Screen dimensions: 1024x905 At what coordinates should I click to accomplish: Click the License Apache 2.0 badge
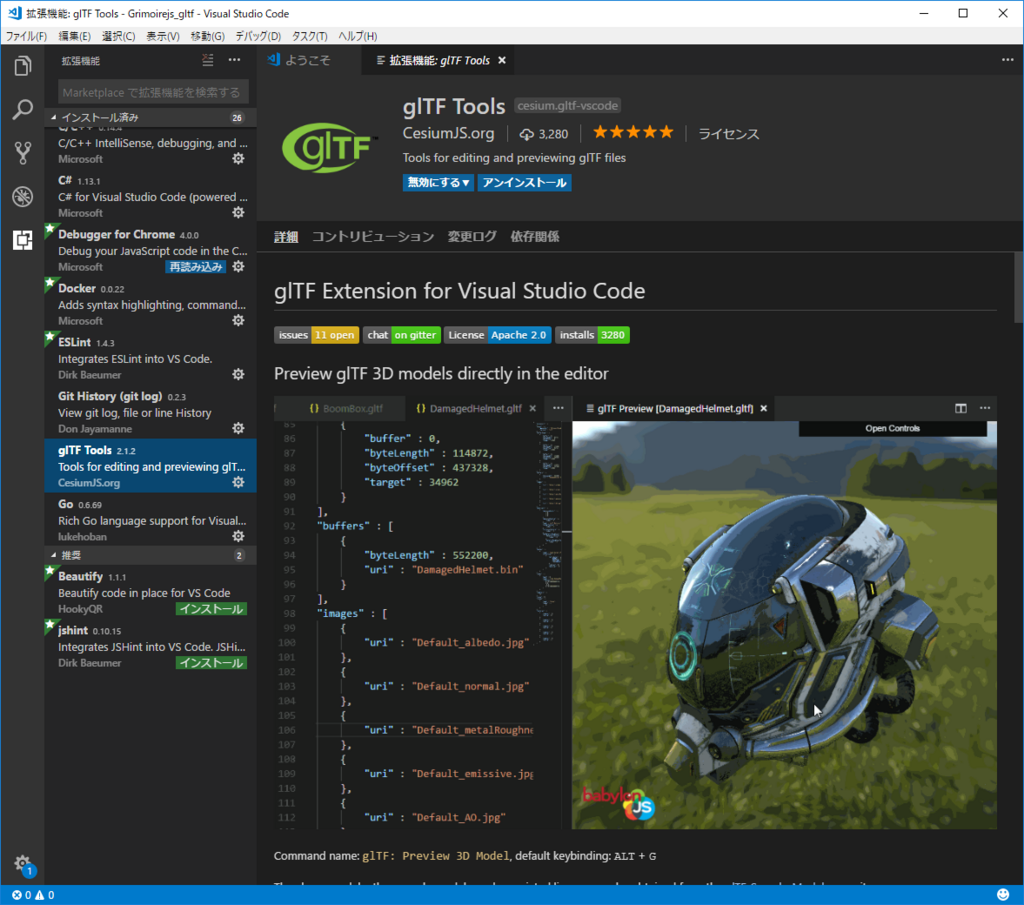498,335
